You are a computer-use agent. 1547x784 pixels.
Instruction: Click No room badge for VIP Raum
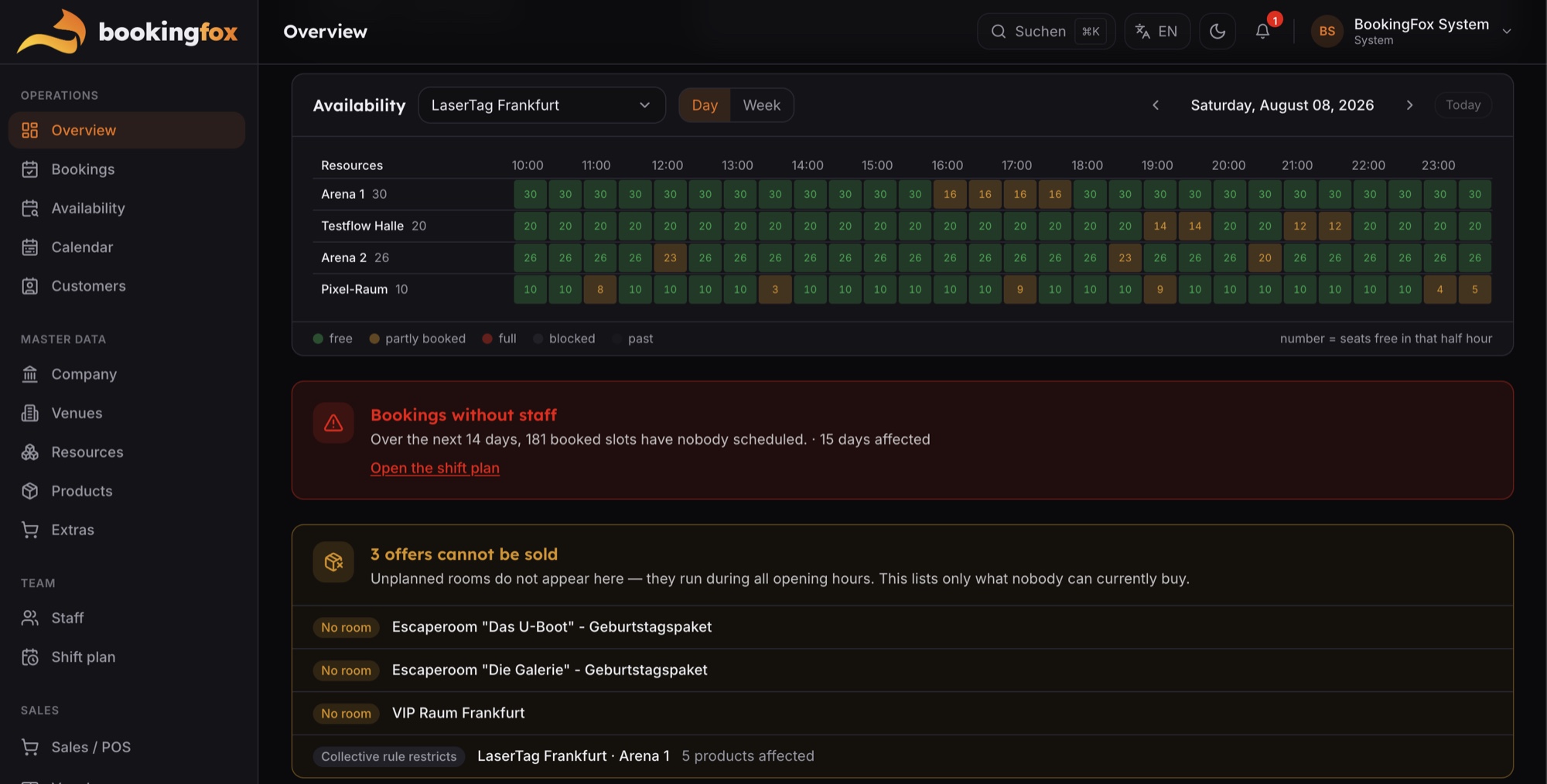[346, 713]
